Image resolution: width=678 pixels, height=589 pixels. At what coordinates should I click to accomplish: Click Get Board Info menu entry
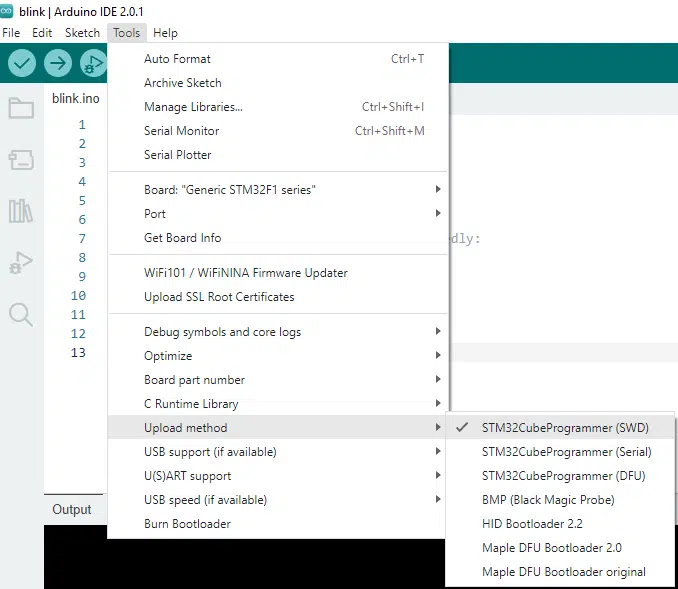pyautogui.click(x=278, y=237)
